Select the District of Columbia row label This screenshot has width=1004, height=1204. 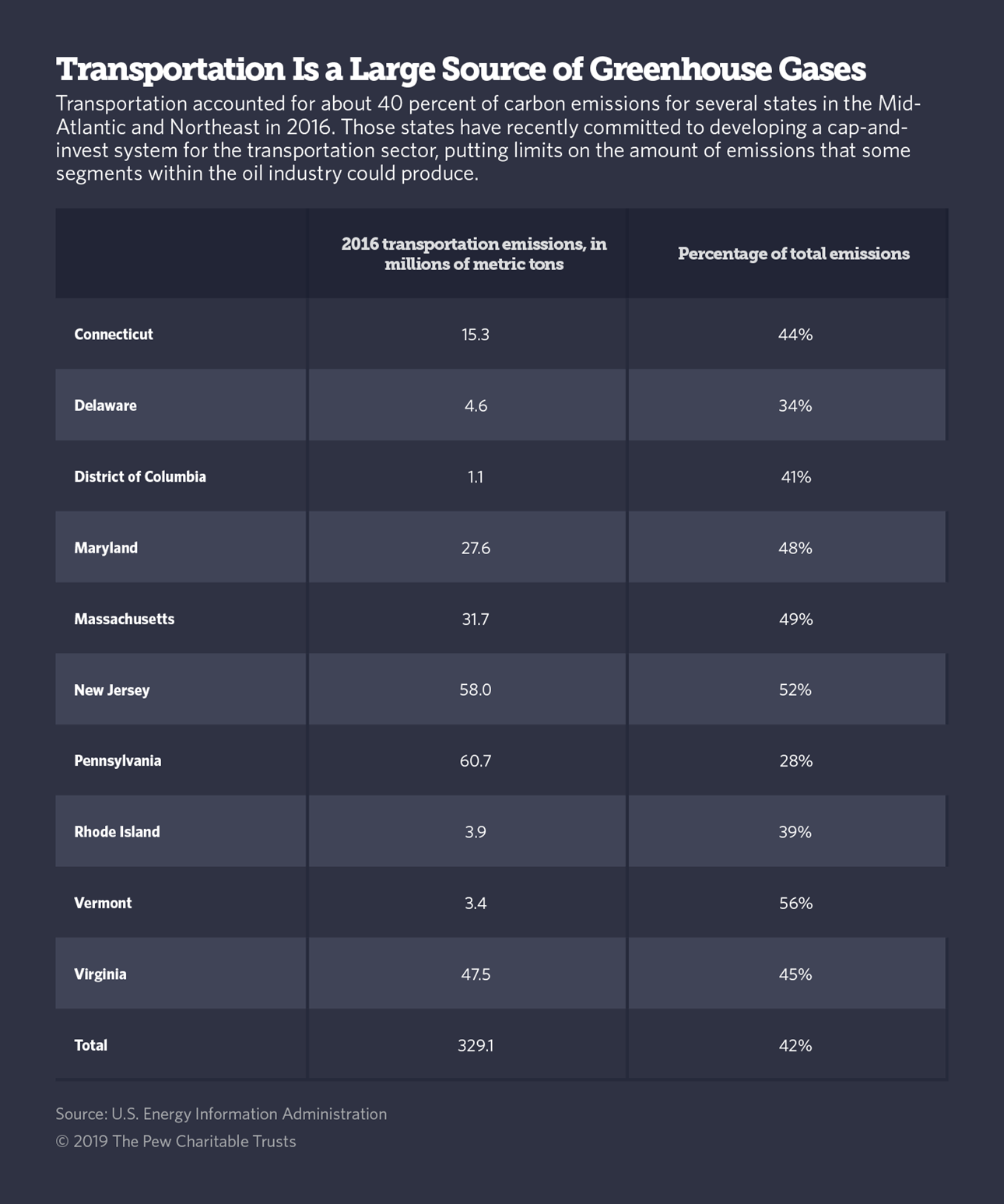point(140,477)
